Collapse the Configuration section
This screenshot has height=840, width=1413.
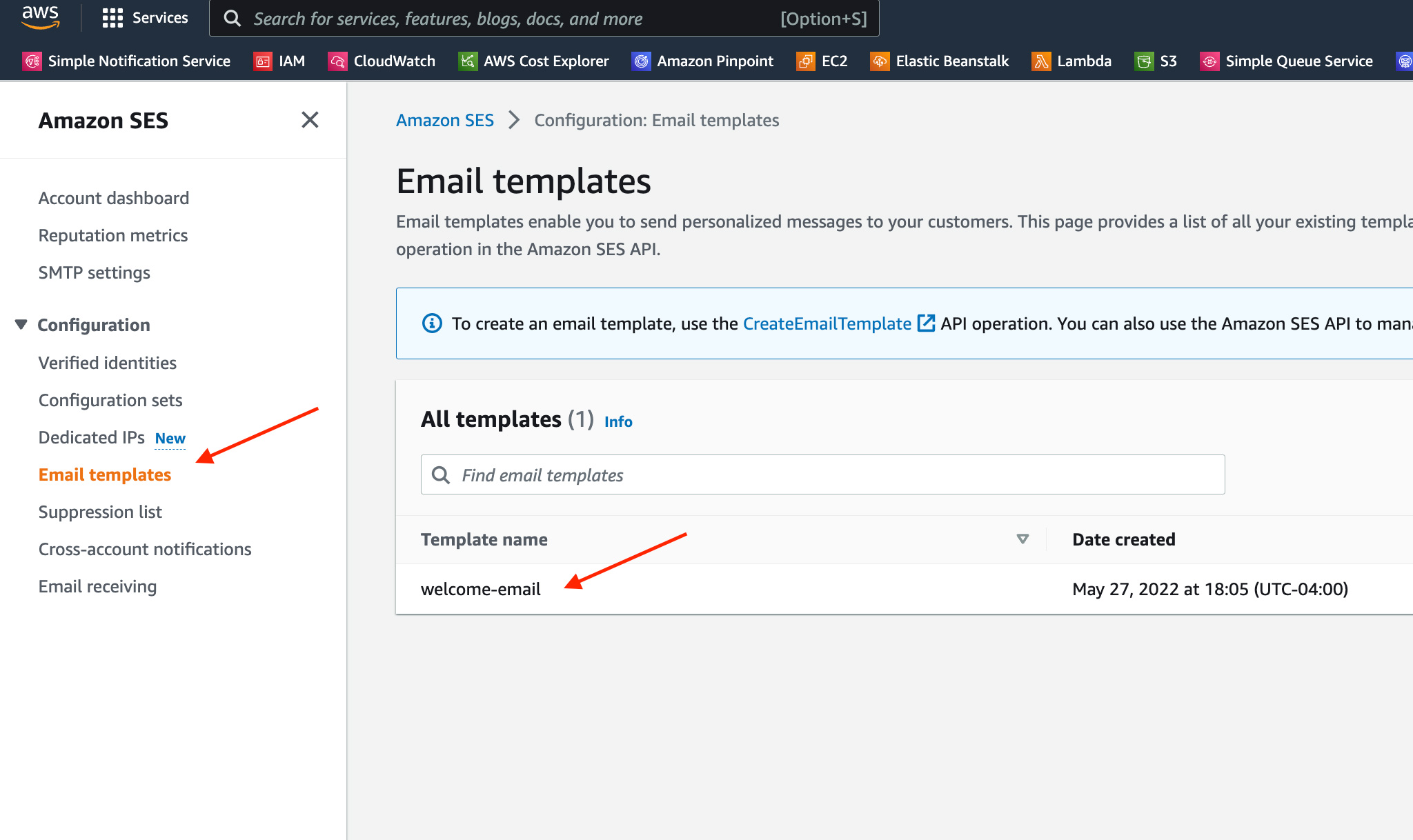click(x=21, y=324)
